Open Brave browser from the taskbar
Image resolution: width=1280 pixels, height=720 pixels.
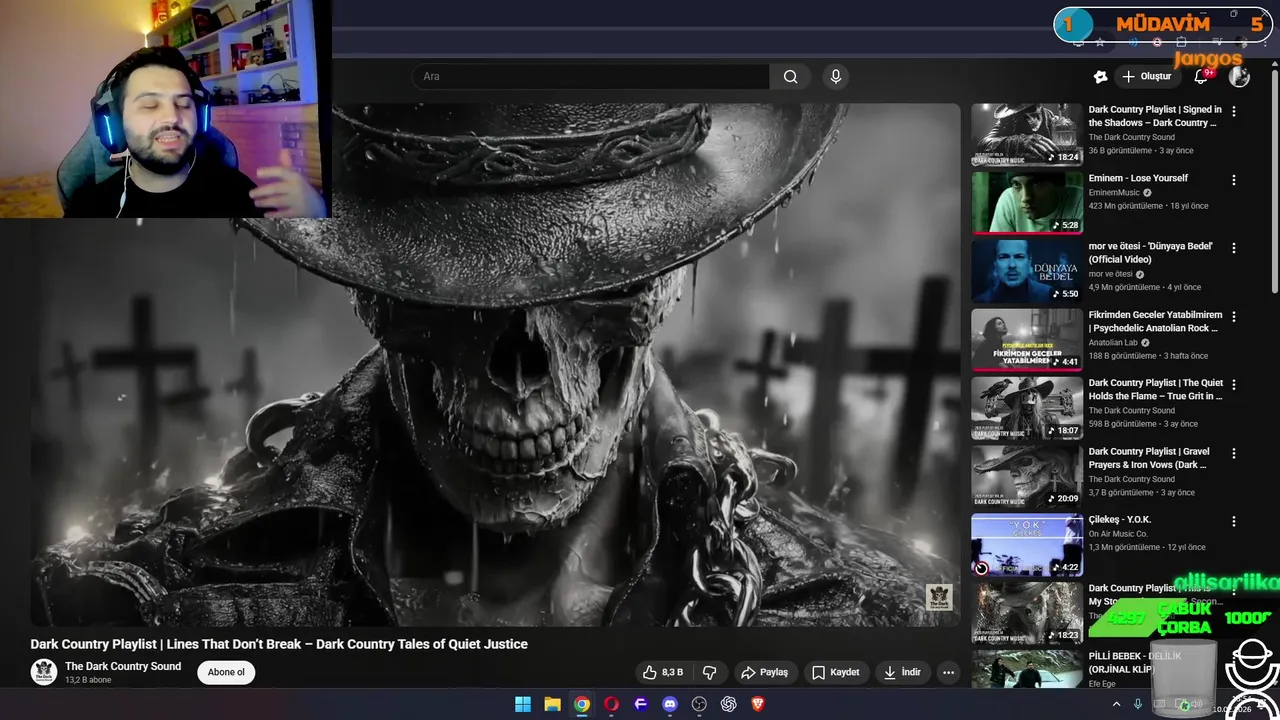coord(758,704)
